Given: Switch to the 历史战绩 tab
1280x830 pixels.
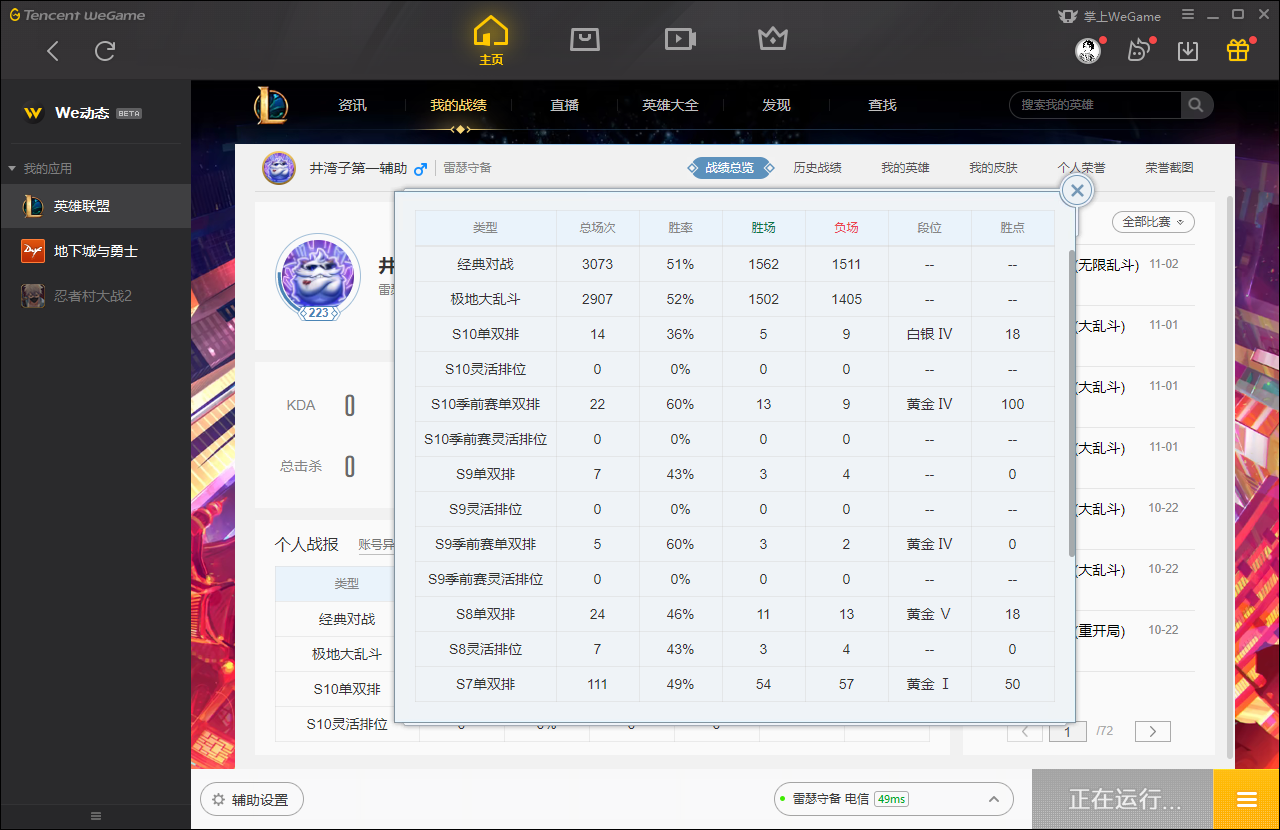Looking at the screenshot, I should [817, 167].
